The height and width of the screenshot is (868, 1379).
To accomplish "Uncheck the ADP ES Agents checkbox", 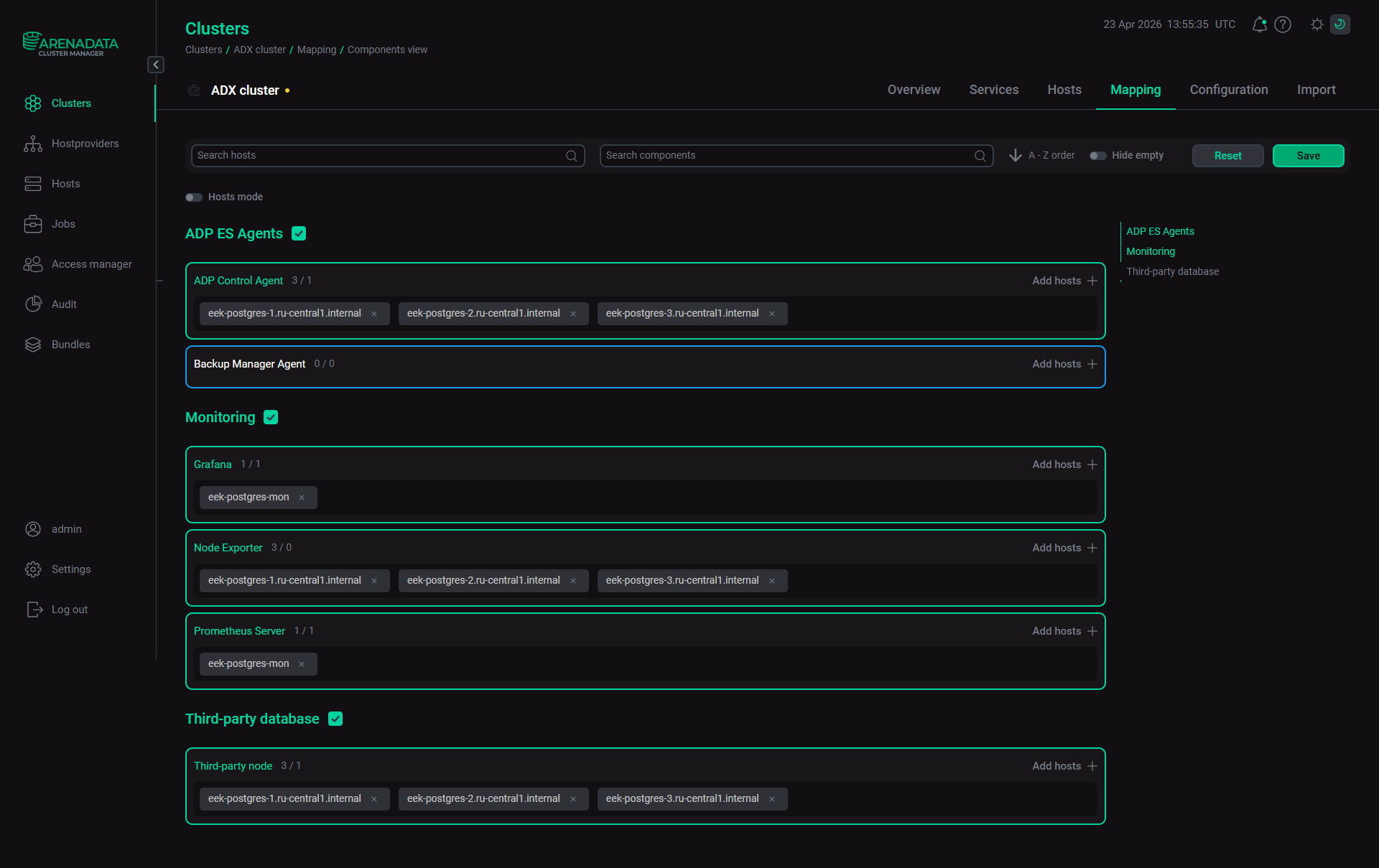I will pos(299,233).
